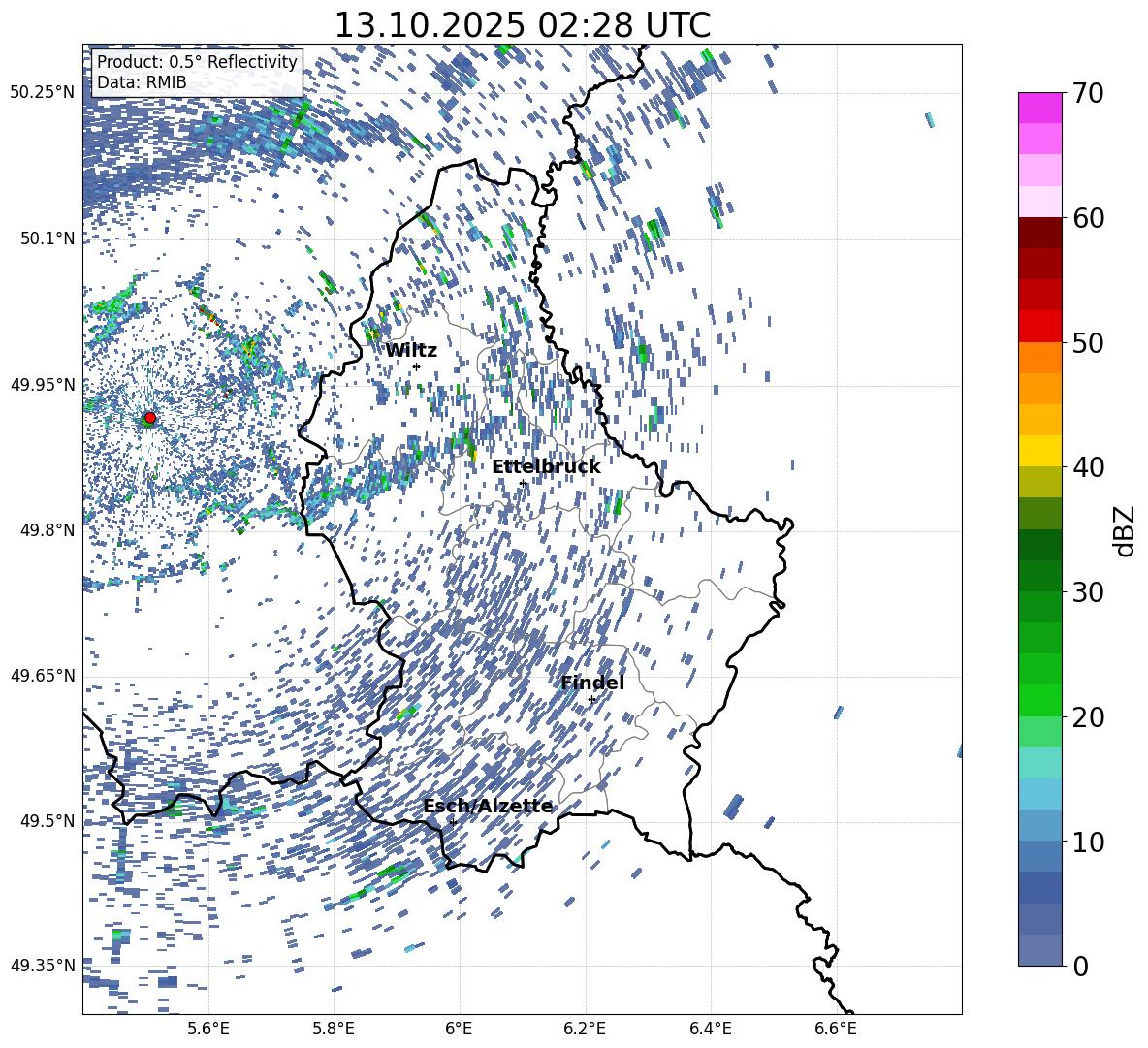Viewport: 1148px width, 1048px height.
Task: Pick the dark maroon swatch below 60 dBZ
Action: coord(1040,233)
